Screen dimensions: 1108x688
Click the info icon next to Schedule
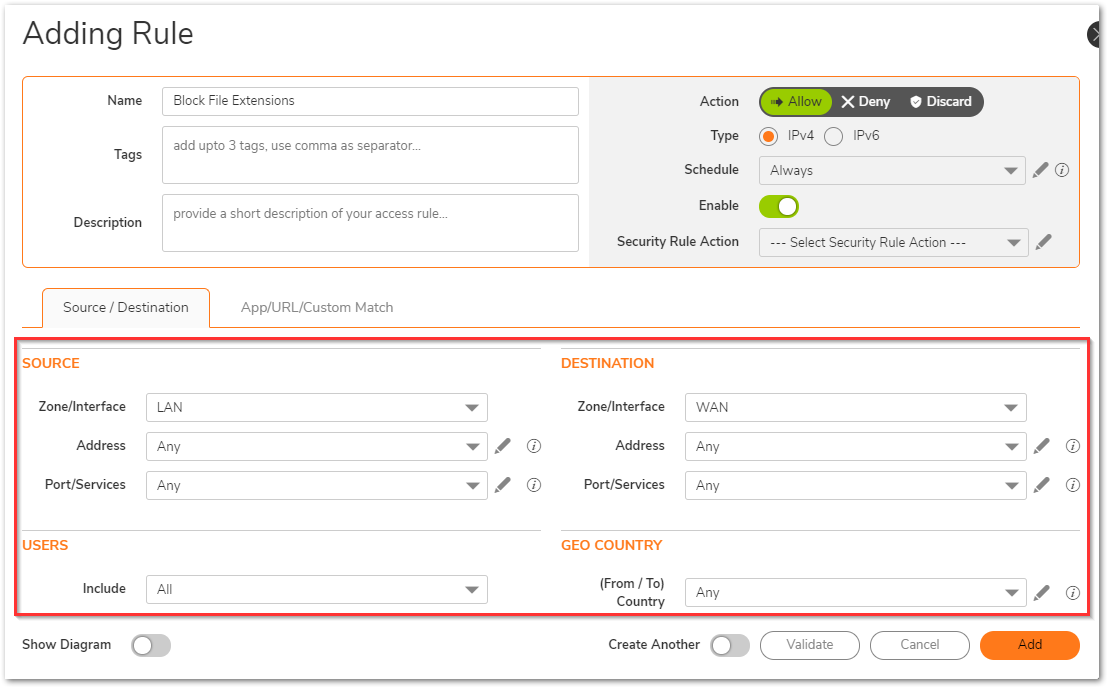[1062, 170]
